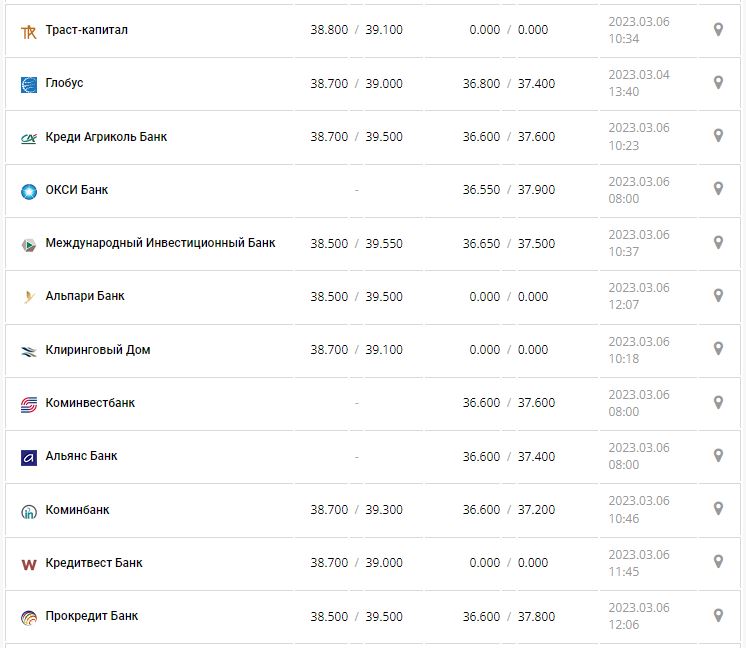Click the Кредитвест Банк name link
The width and height of the screenshot is (746, 648).
[x=94, y=563]
